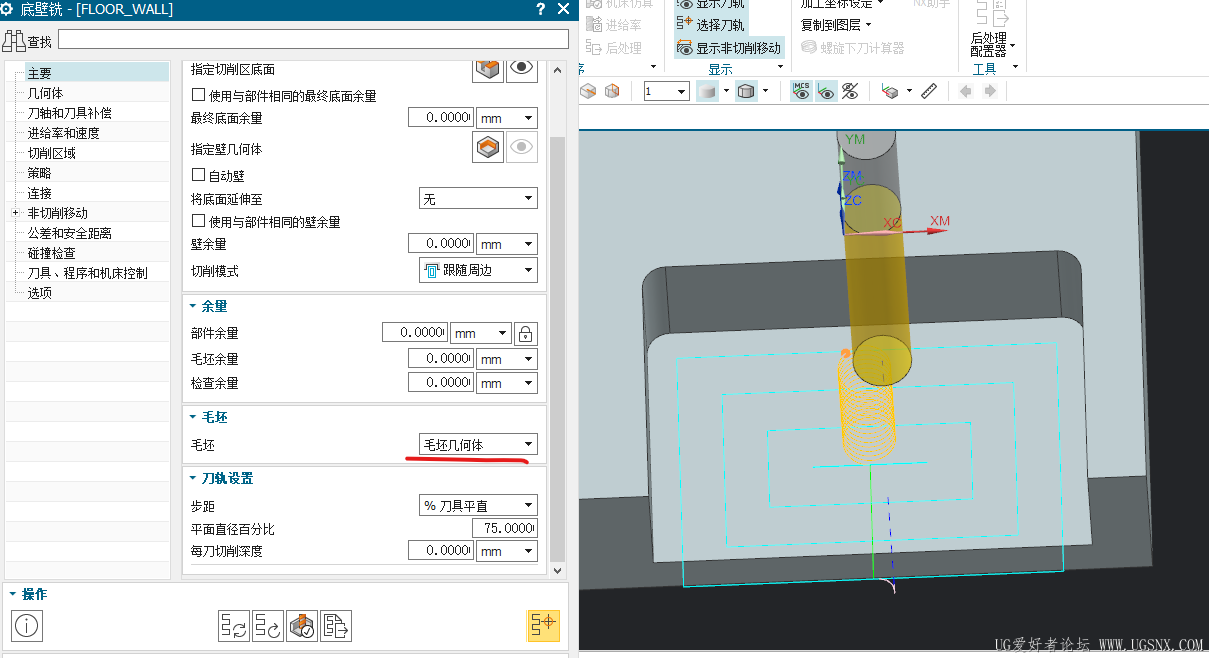Click the wireframe box display icon

point(746,91)
